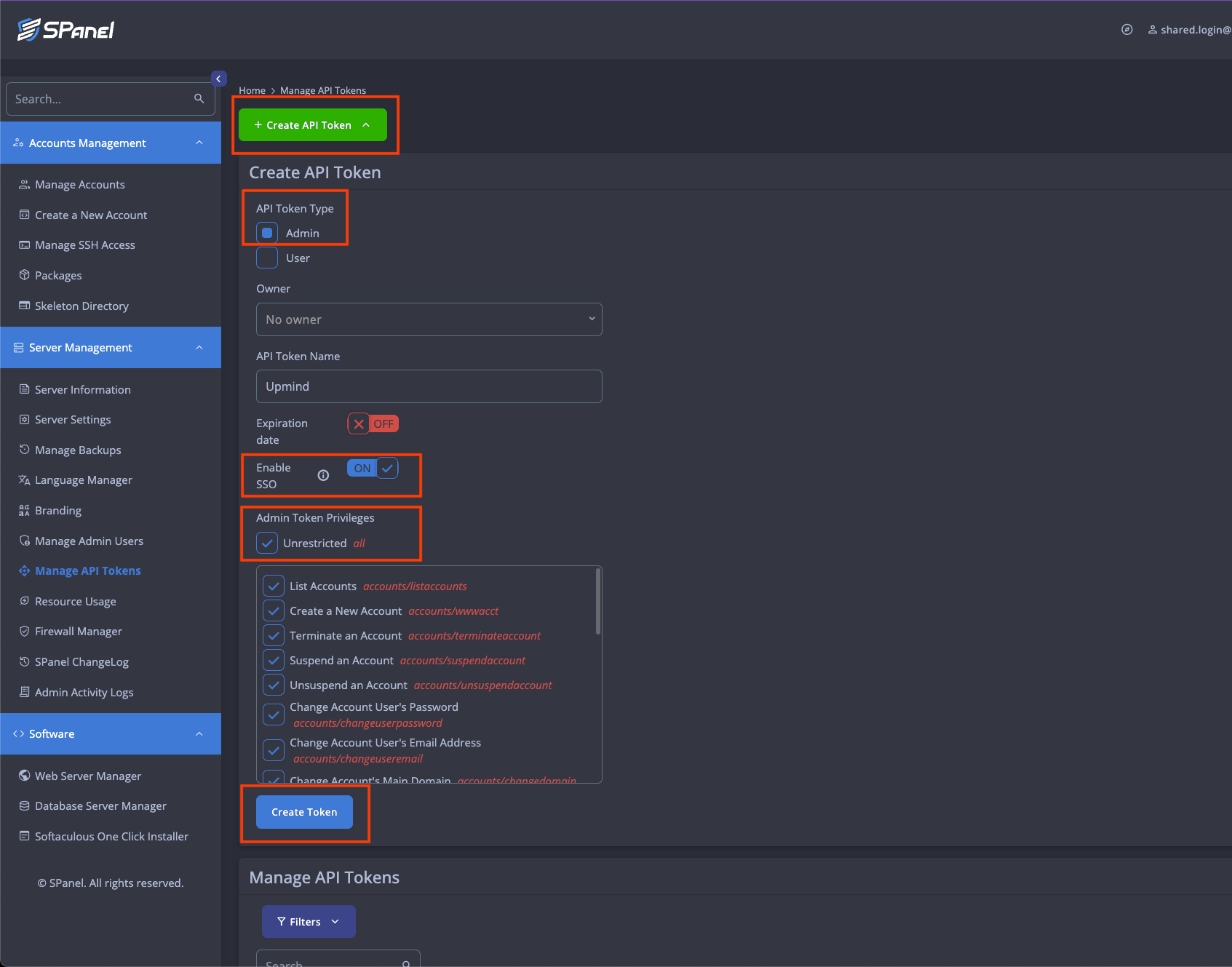1232x967 pixels.
Task: Click the Manage Admin Users icon
Action: click(24, 541)
